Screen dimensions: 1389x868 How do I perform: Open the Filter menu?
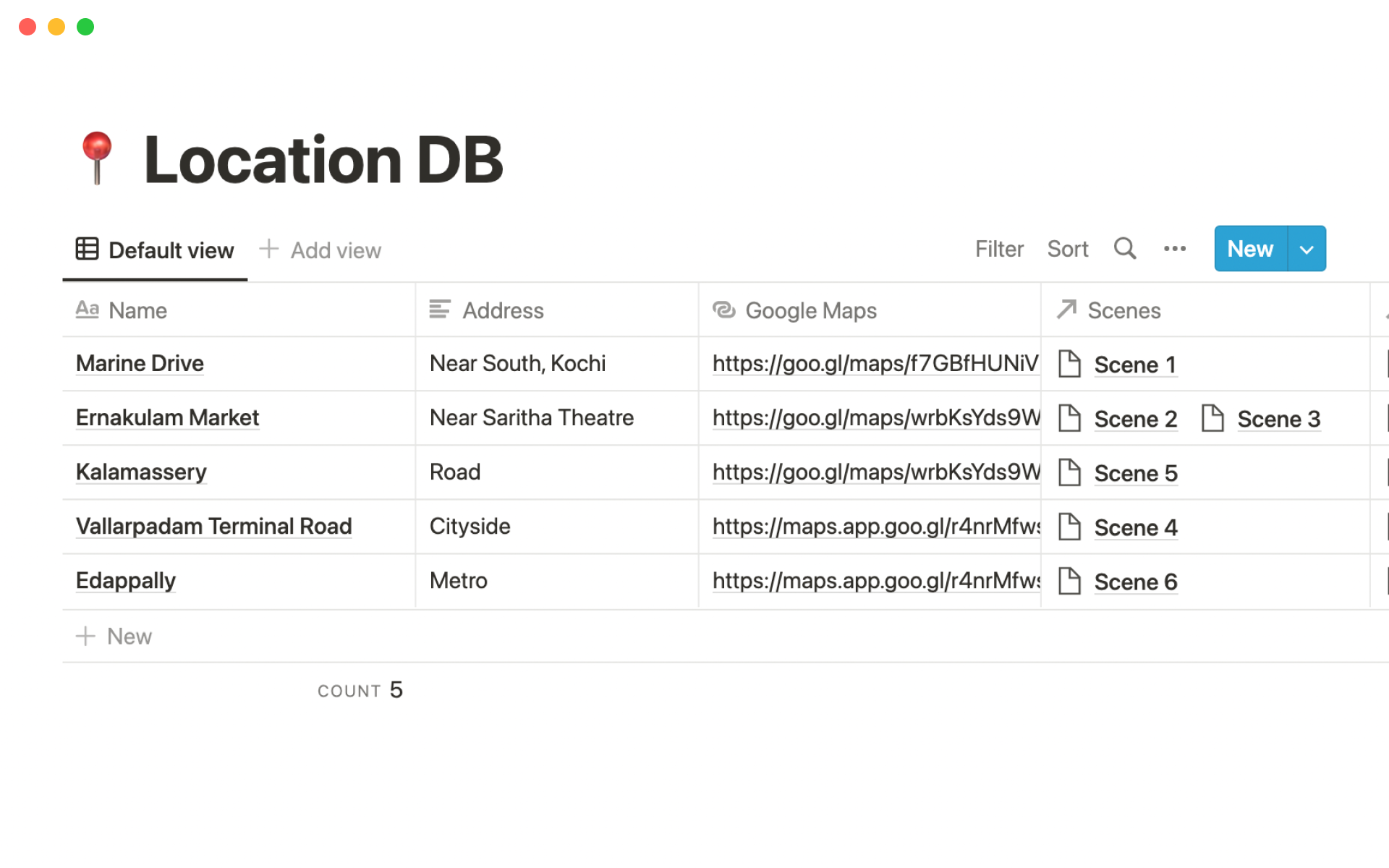998,249
